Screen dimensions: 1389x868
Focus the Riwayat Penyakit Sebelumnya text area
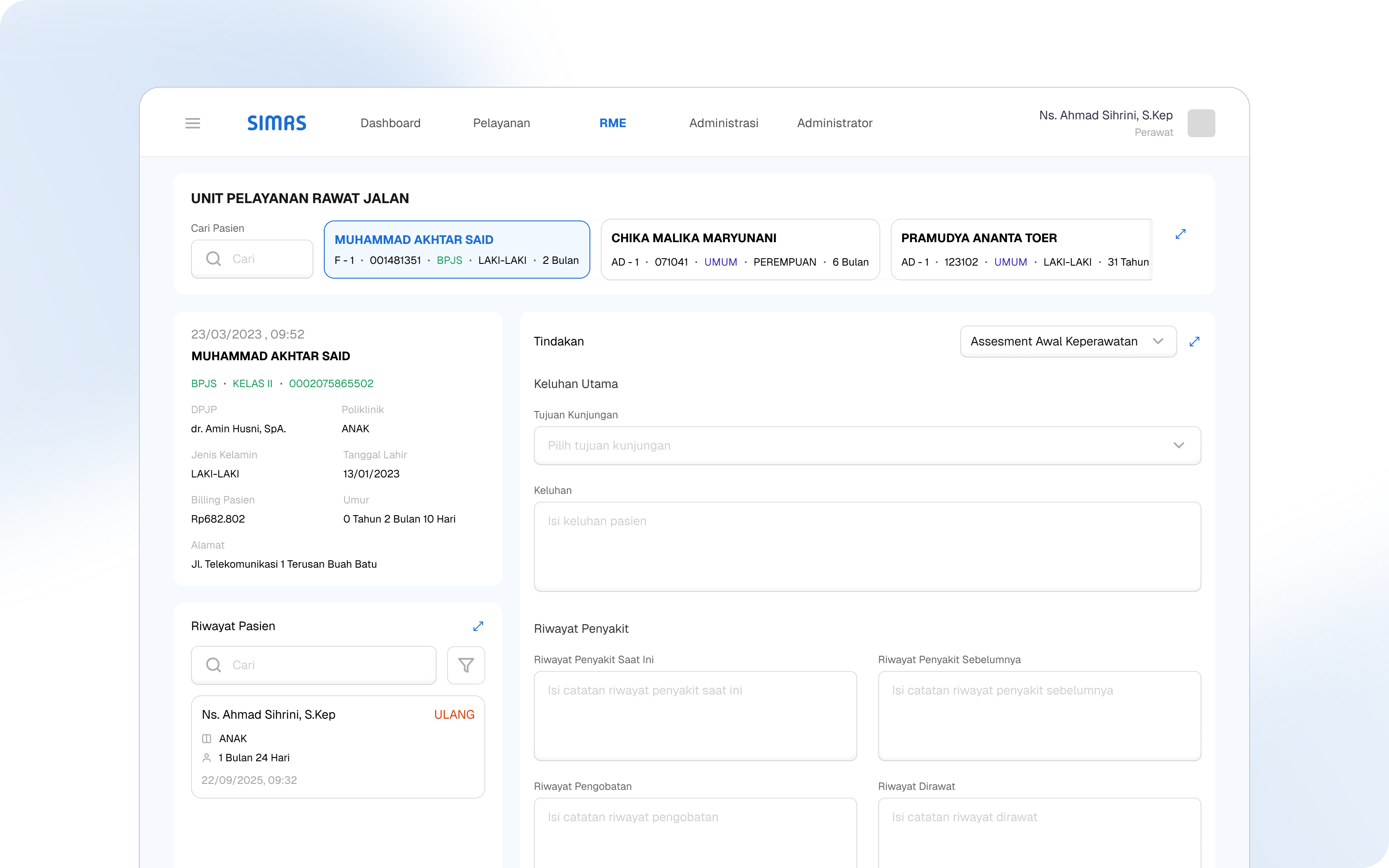click(1039, 716)
